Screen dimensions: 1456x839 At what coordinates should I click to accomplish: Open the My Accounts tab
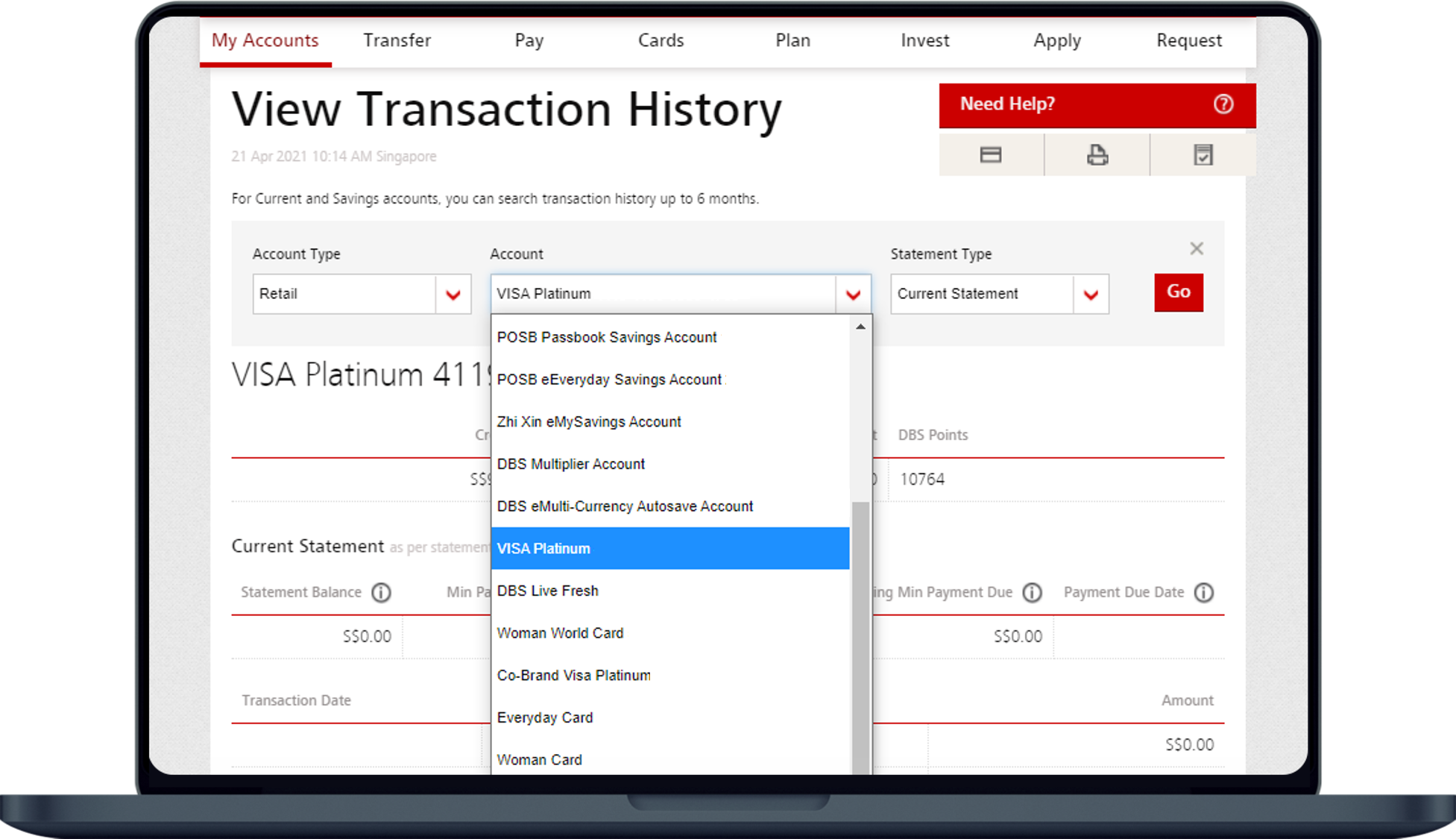coord(265,40)
